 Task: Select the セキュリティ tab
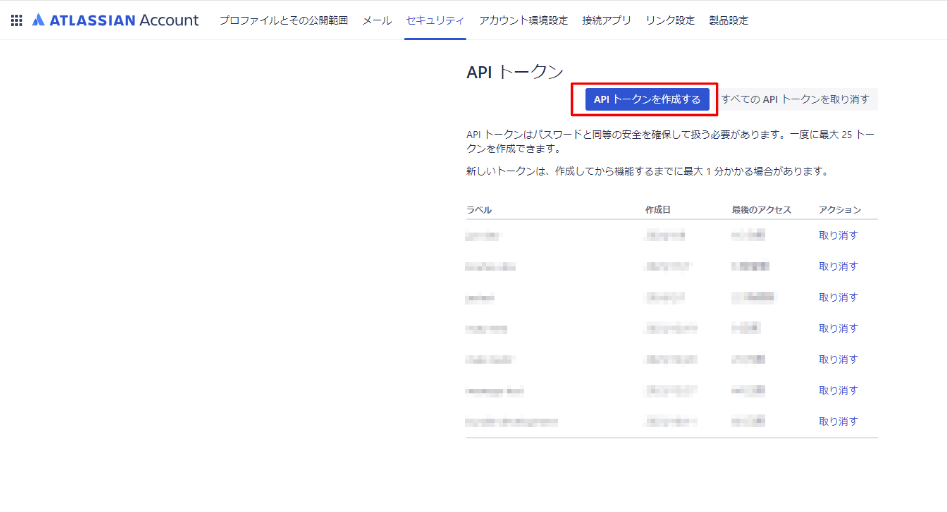point(435,21)
